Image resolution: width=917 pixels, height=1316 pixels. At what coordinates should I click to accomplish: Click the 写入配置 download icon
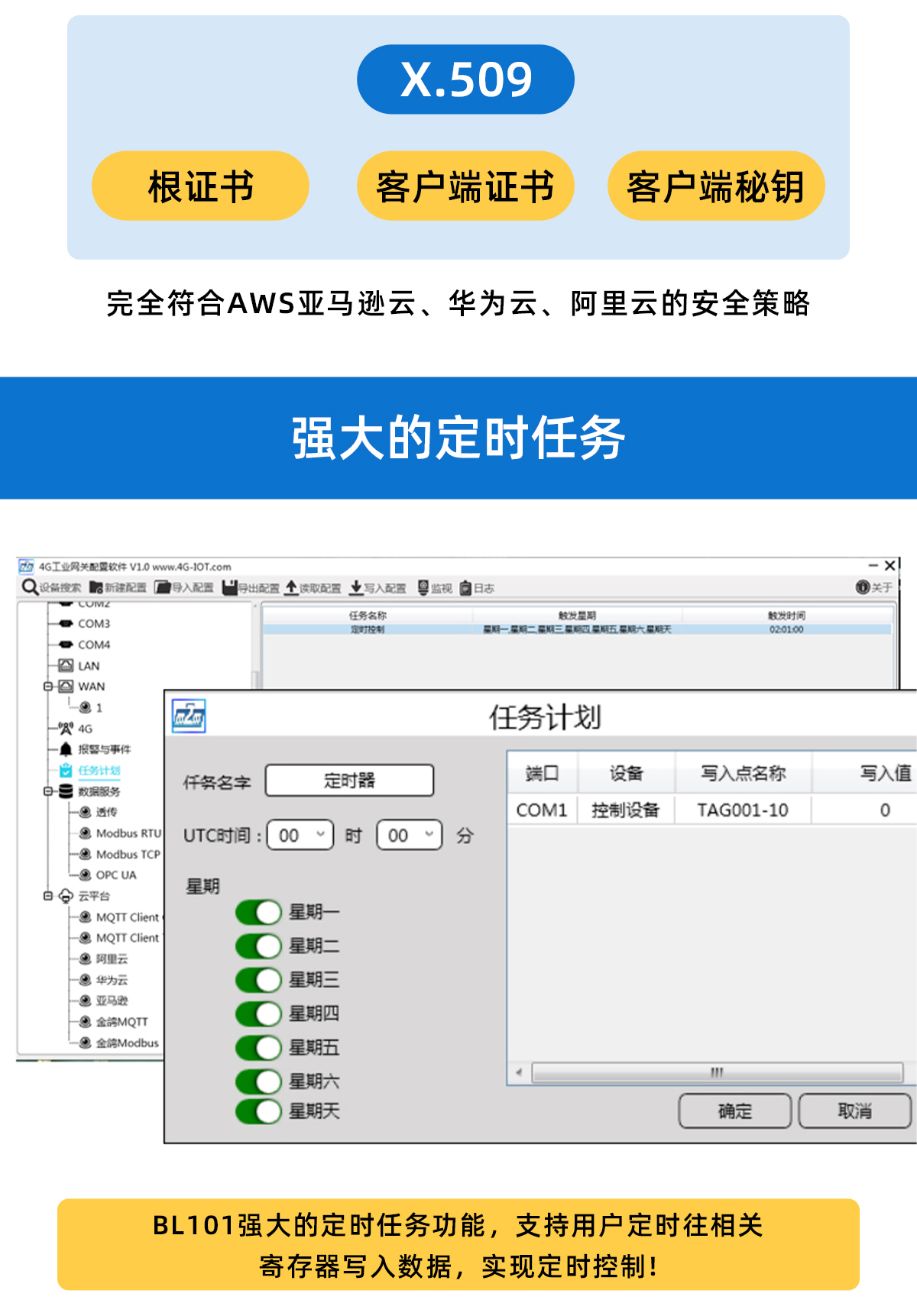point(356,587)
